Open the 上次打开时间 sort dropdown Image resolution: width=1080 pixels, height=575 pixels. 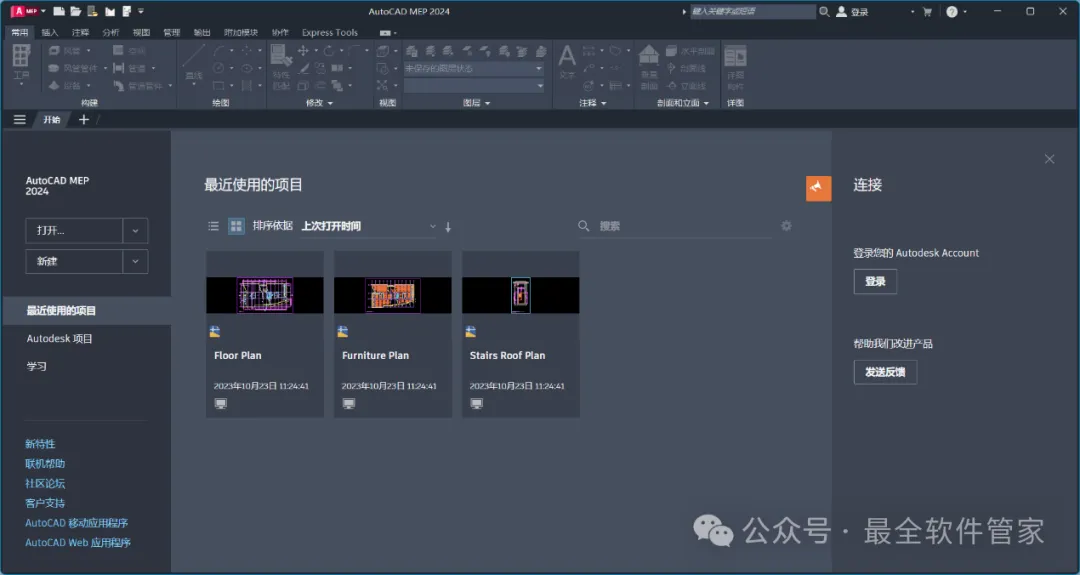pos(368,226)
